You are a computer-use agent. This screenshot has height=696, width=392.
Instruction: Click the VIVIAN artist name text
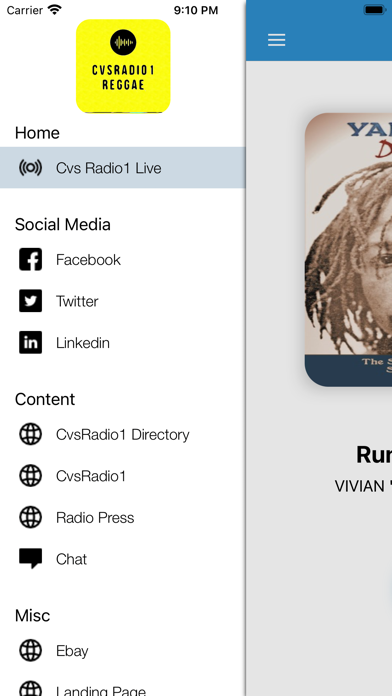coord(363,486)
